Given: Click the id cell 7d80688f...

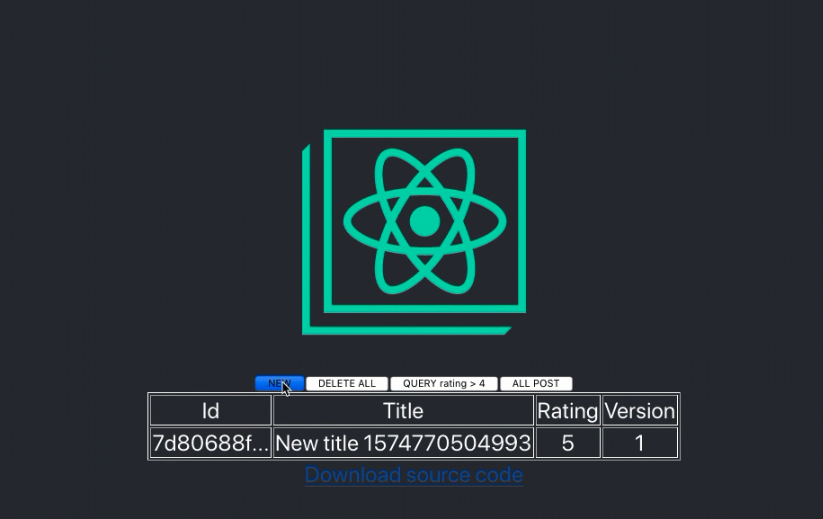Looking at the screenshot, I should (210, 443).
